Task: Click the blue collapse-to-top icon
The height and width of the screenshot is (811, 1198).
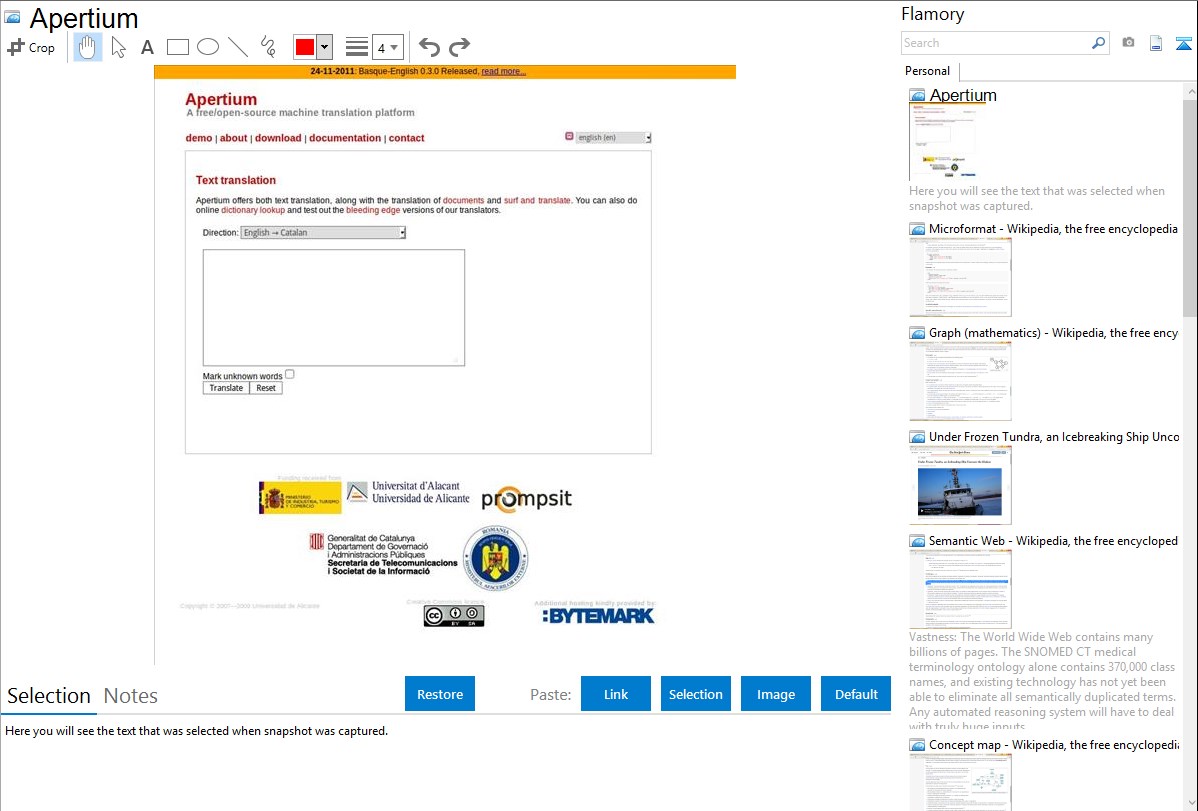Action: click(x=1183, y=43)
